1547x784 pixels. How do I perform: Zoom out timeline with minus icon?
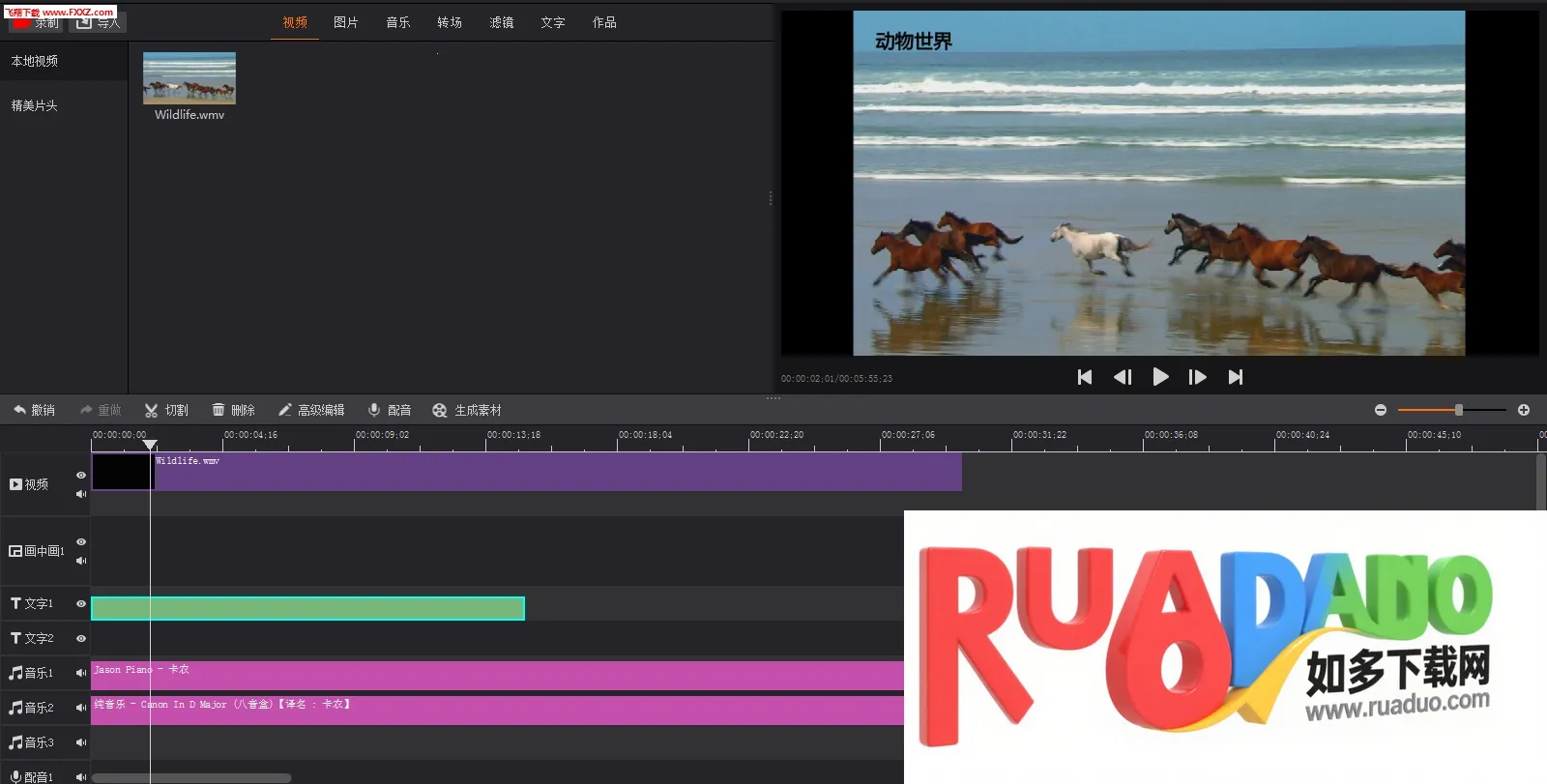tap(1381, 410)
